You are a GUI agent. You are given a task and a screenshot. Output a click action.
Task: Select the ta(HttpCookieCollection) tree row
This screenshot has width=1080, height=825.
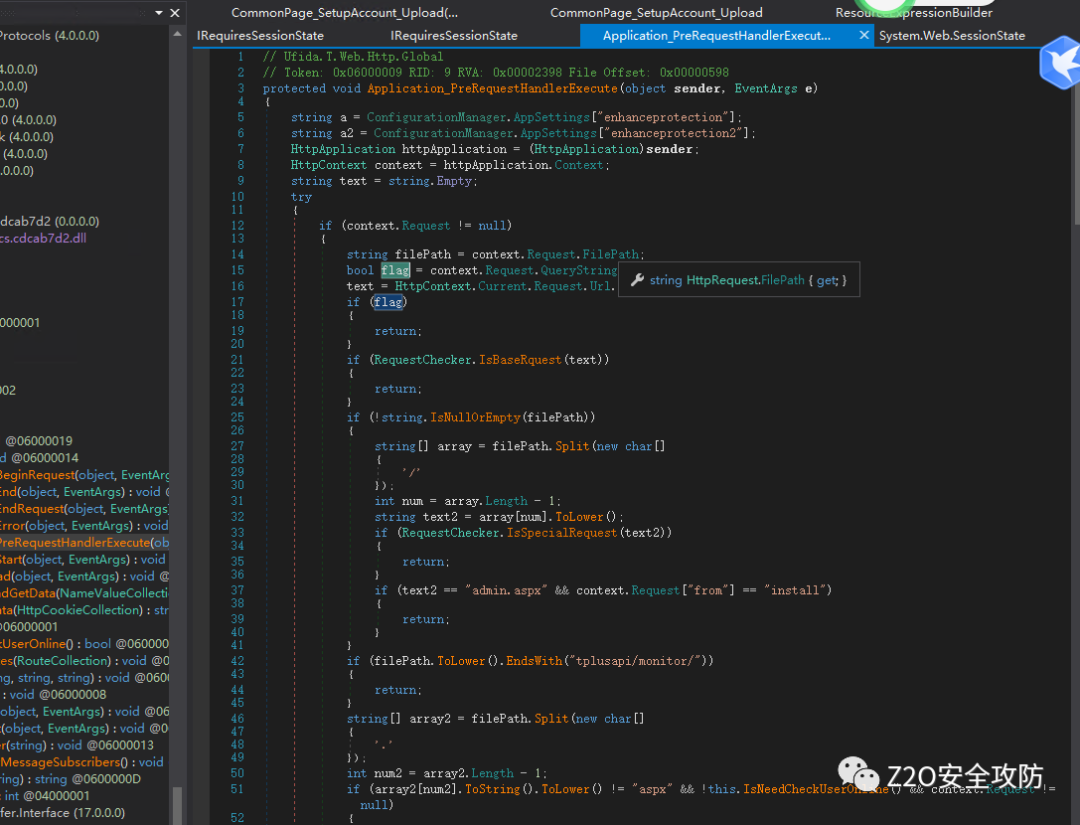pyautogui.click(x=84, y=610)
